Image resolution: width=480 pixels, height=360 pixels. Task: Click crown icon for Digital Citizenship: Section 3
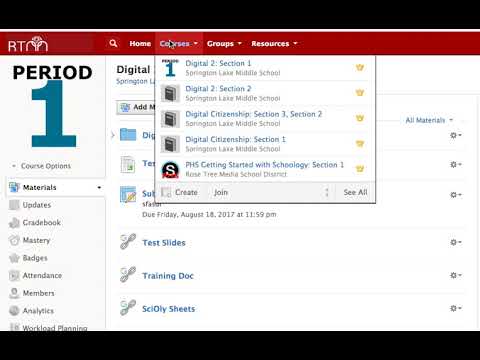coord(360,118)
